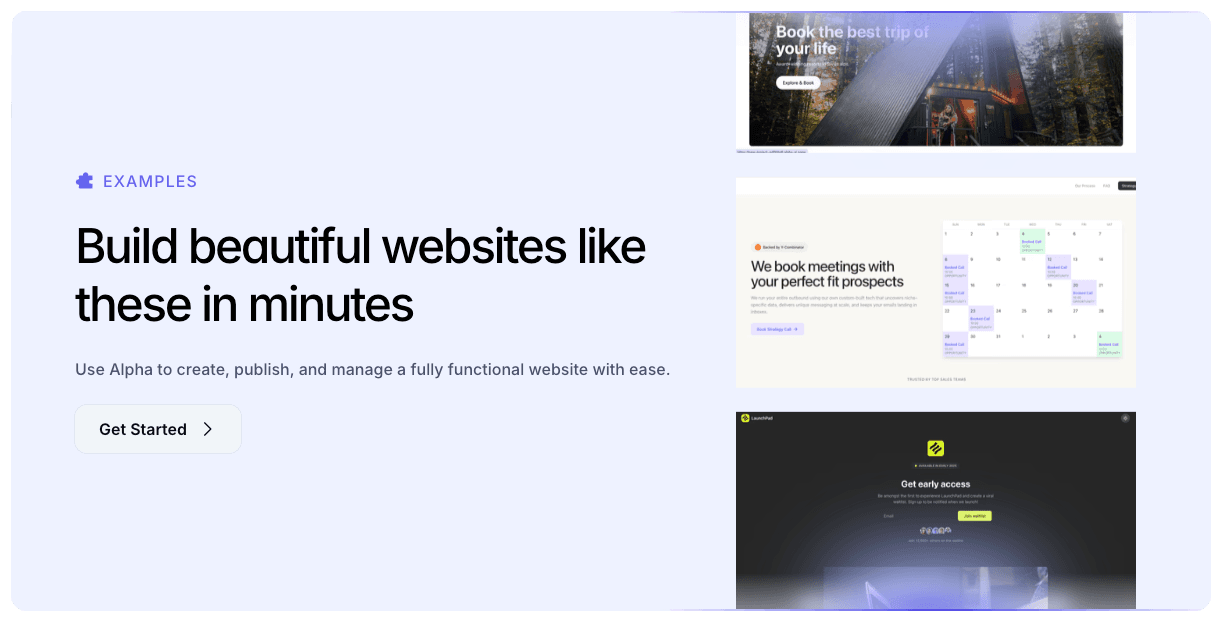Click the chevron arrow inside Get Started
1225x621 pixels.
point(208,429)
